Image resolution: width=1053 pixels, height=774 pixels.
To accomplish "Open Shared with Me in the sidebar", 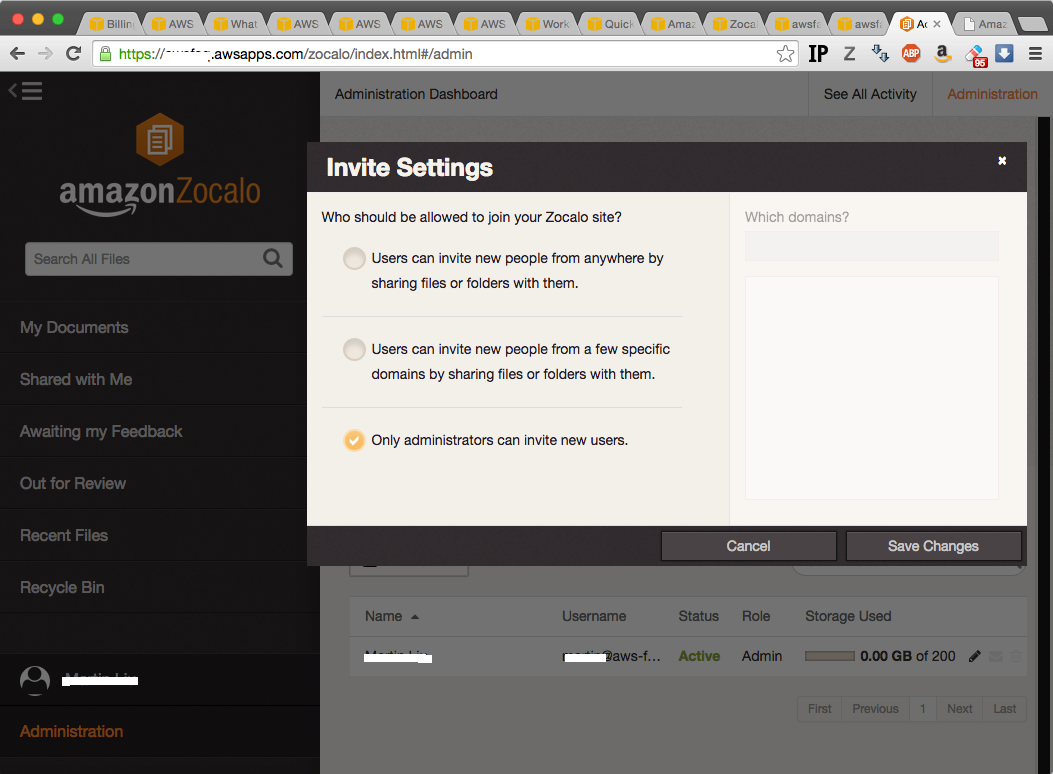I will point(76,379).
